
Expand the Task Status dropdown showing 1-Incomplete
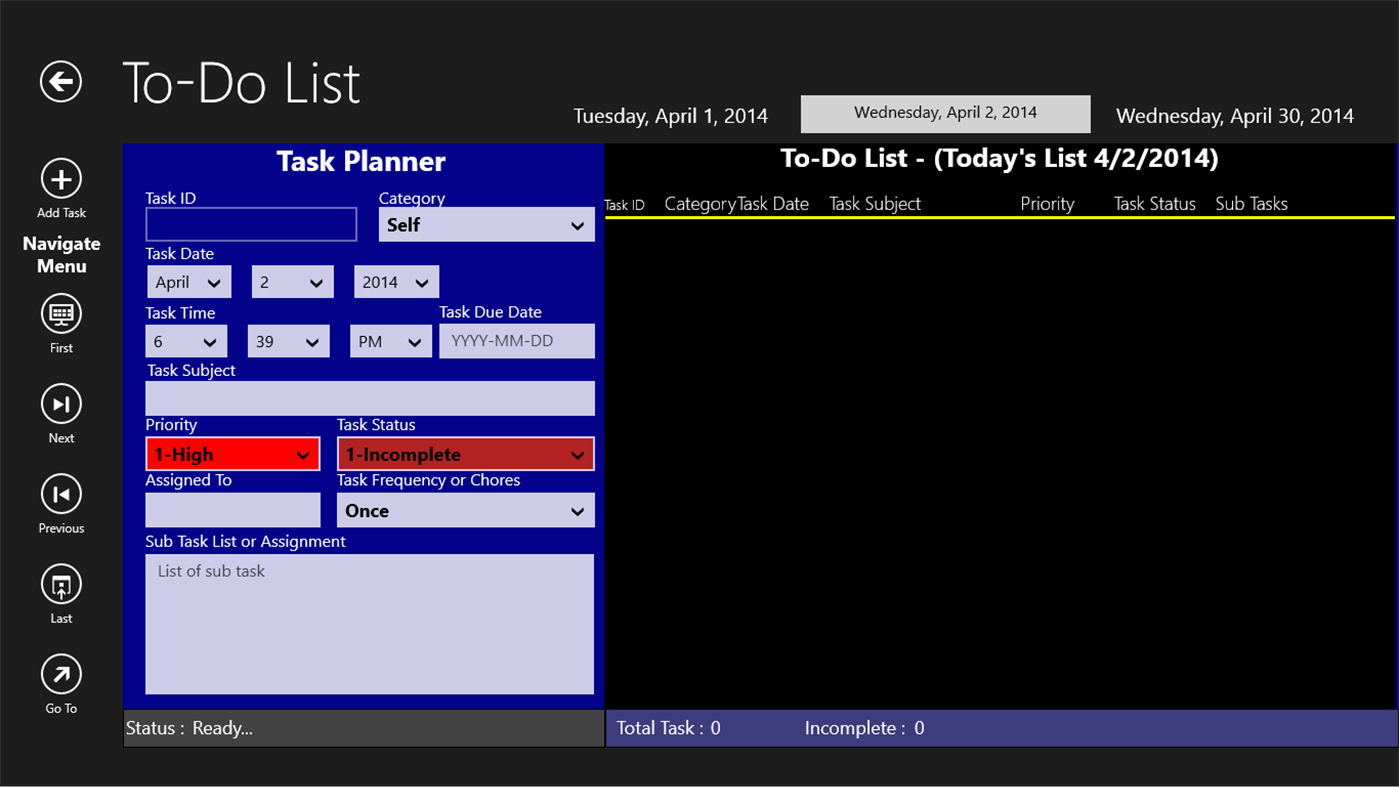click(465, 454)
